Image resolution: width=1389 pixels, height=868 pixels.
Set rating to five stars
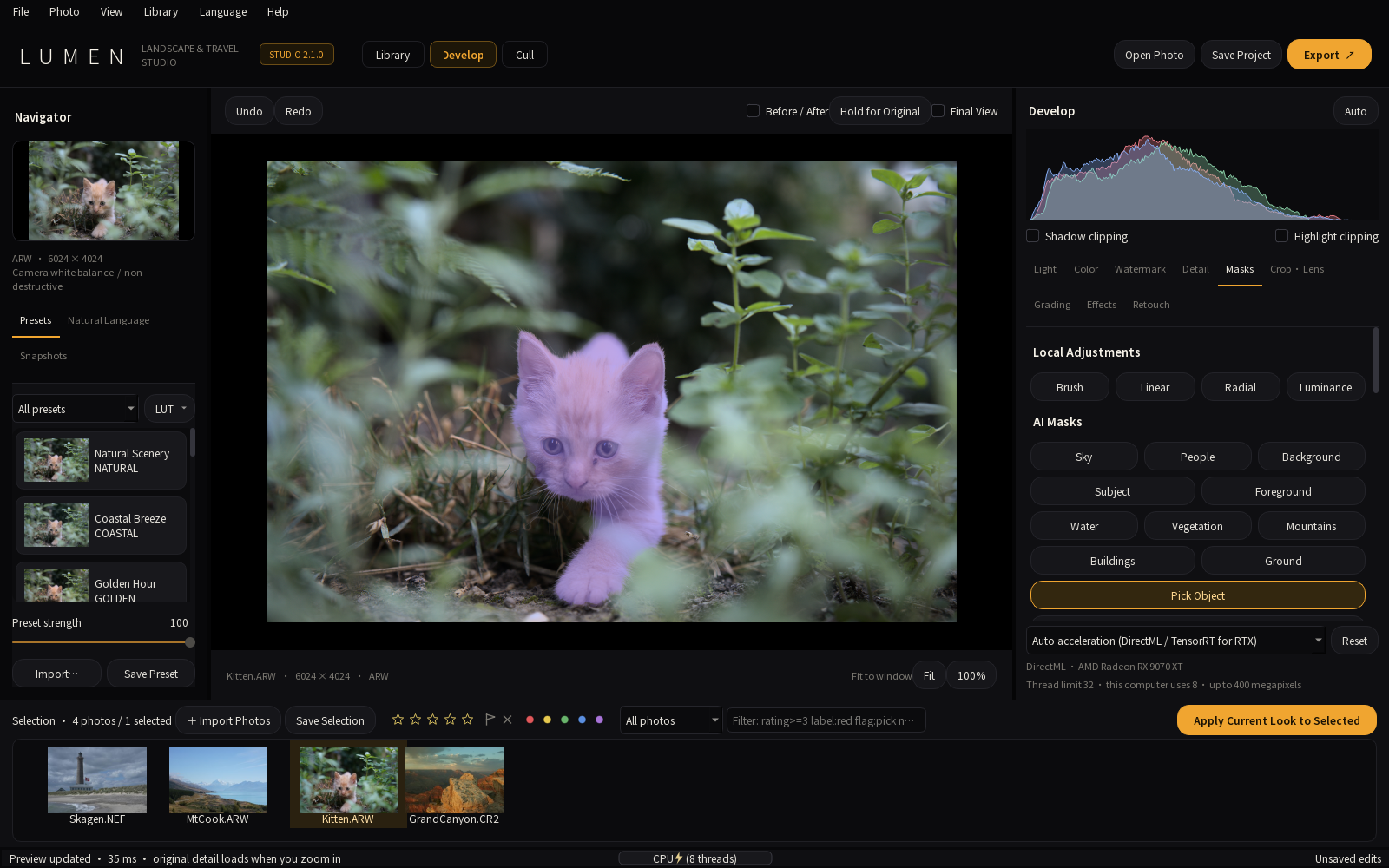467,720
